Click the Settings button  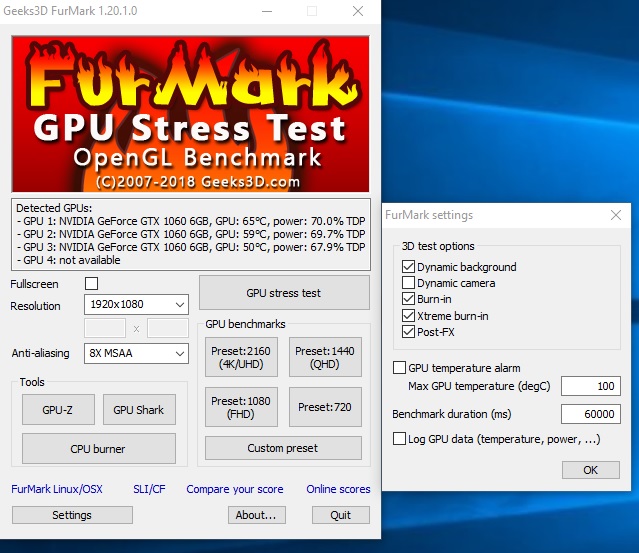72,515
